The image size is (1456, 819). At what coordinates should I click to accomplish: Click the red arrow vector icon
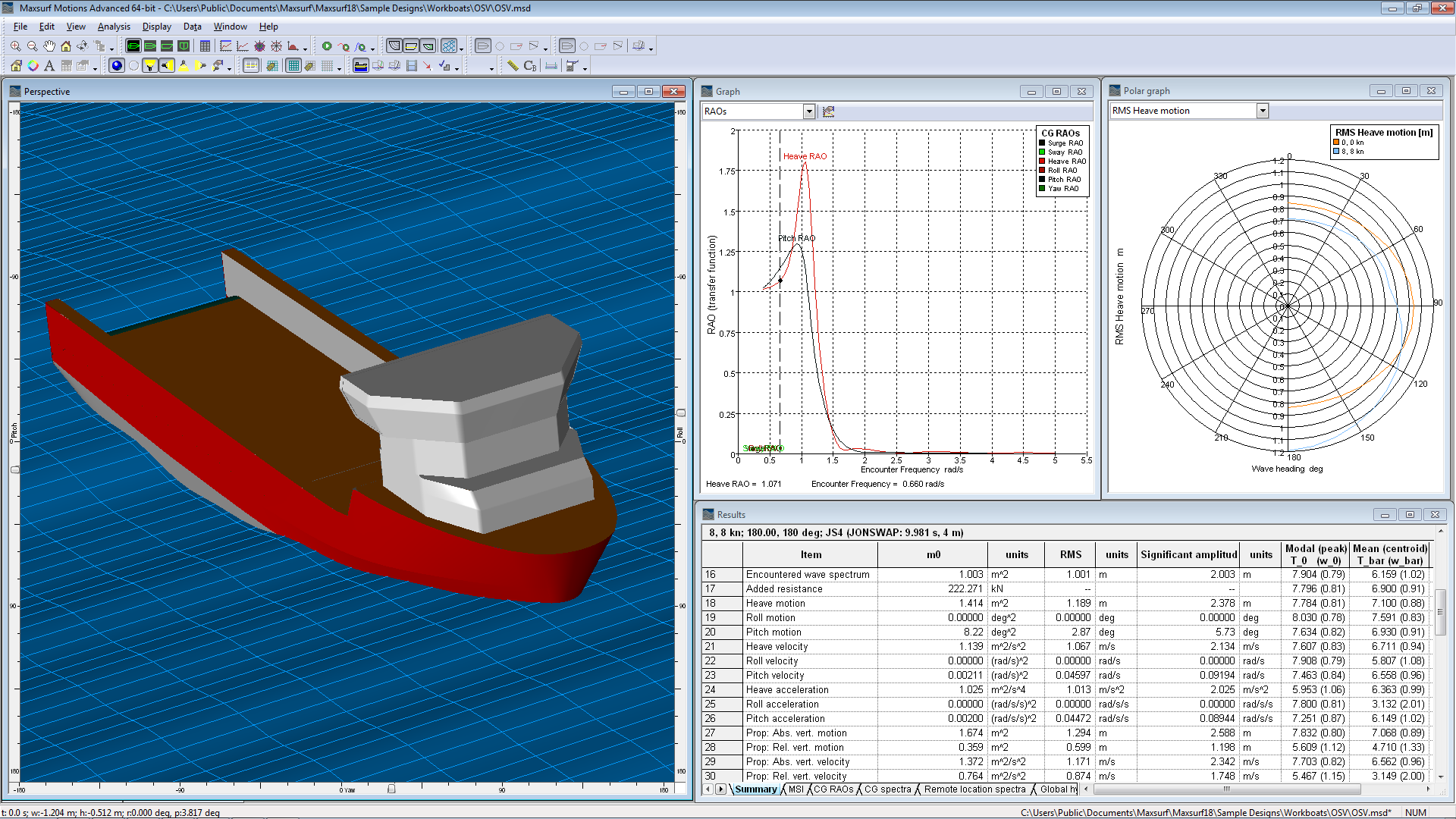tap(428, 66)
